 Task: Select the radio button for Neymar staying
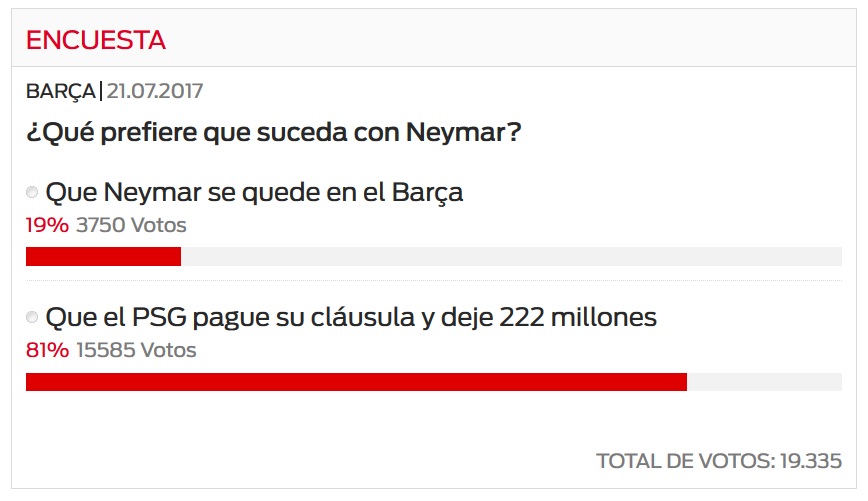point(32,192)
